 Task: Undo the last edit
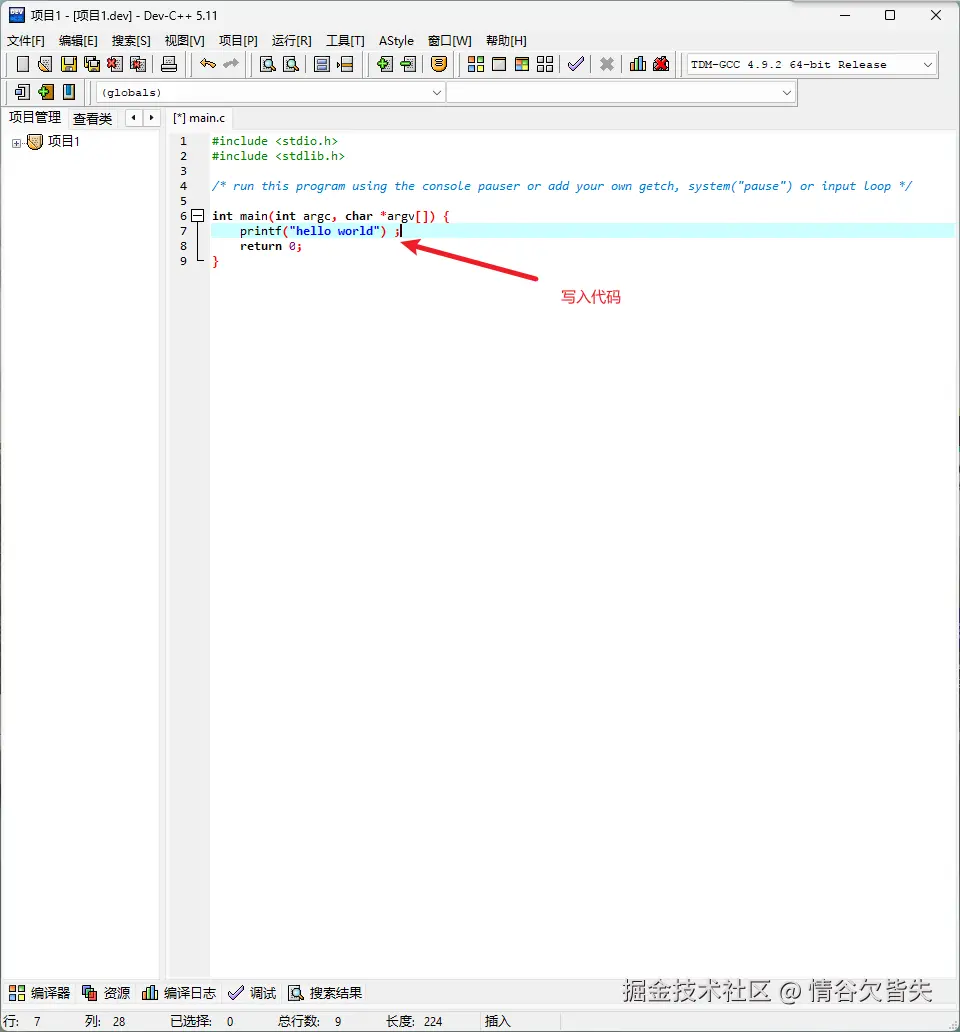point(208,64)
